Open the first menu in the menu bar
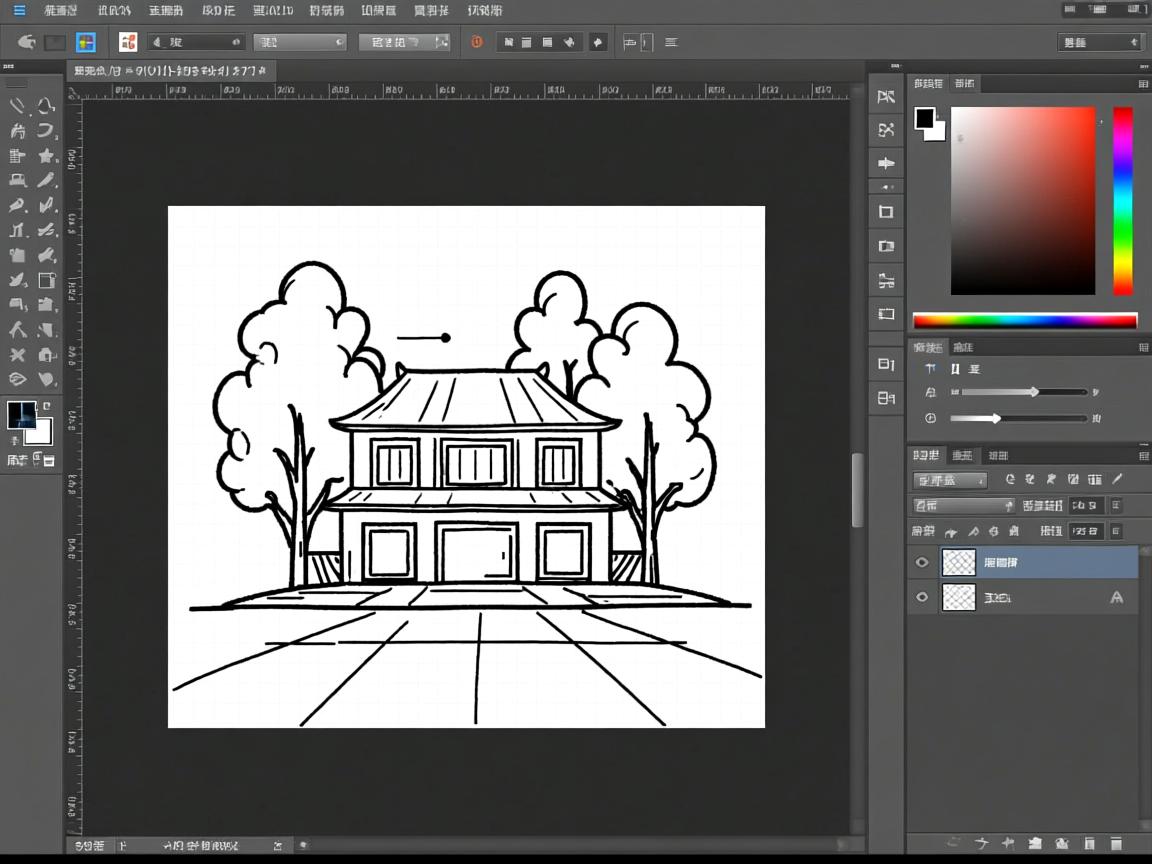1152x864 pixels. pyautogui.click(x=61, y=11)
